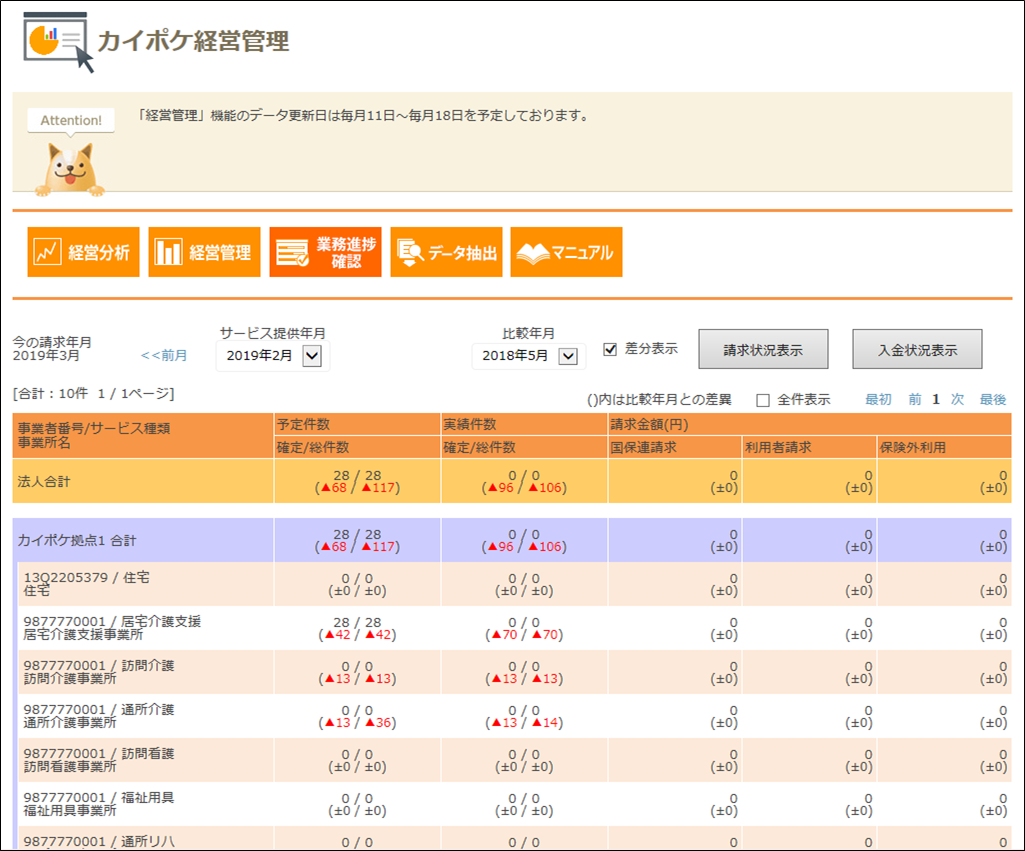The image size is (1025, 851).
Task: Click 法人合計 実績件数 cell ▲96 / ▲106
Action: [x=524, y=481]
